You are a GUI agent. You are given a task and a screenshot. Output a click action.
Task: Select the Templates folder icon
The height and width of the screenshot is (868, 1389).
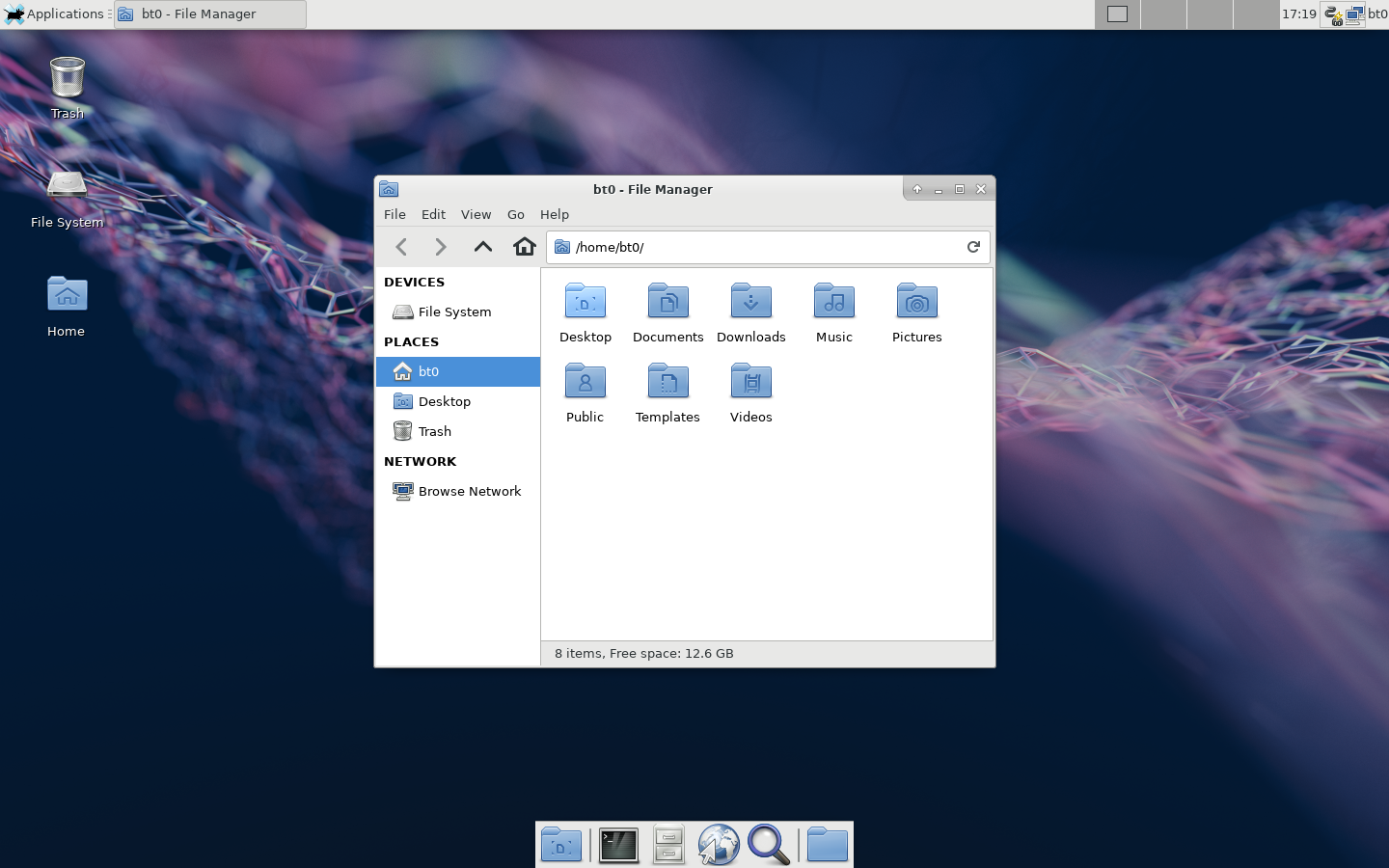(x=667, y=382)
